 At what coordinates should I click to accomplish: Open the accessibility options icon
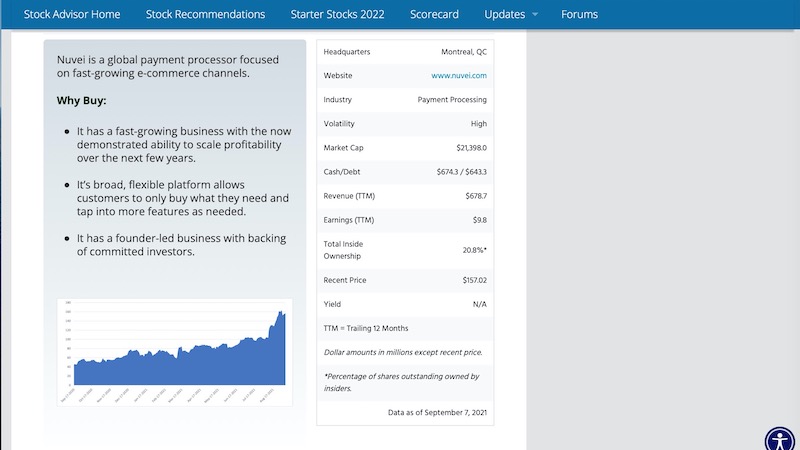point(780,441)
